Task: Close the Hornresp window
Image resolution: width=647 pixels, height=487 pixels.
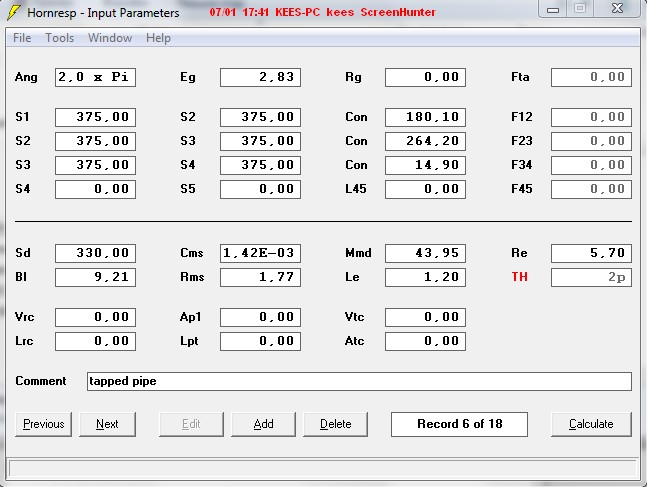Action: coord(617,8)
